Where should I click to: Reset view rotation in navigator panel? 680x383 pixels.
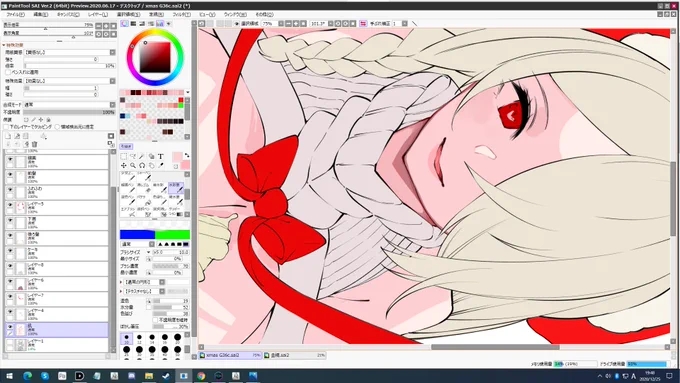click(x=114, y=34)
